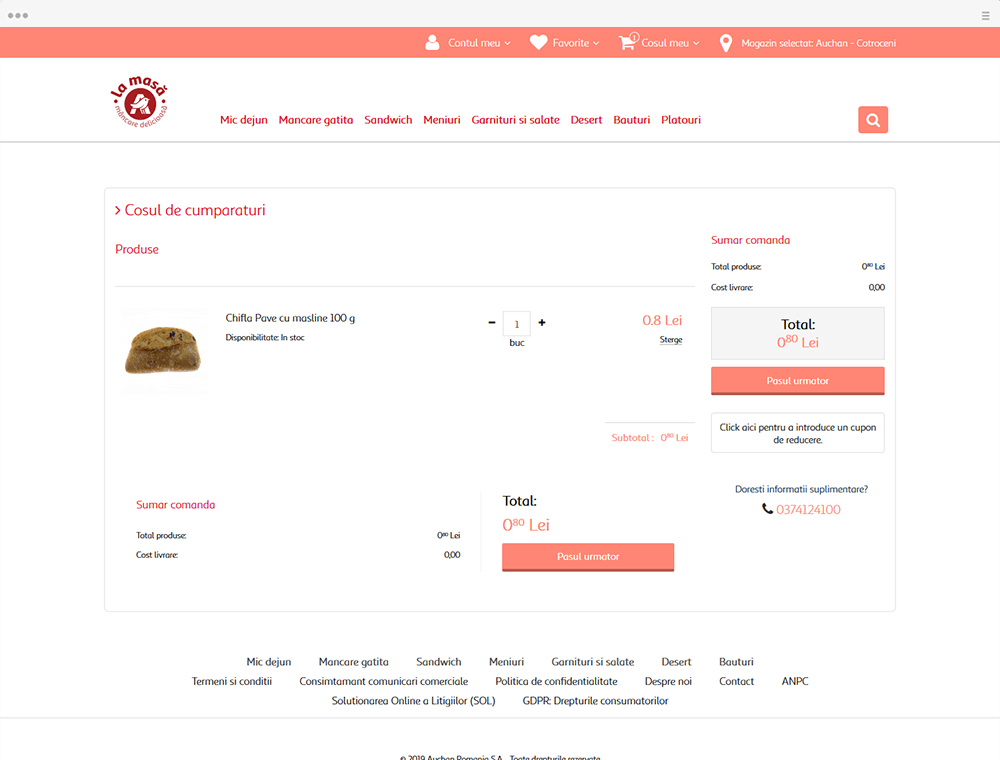Open Consimtamant comunicari comerciale

click(383, 681)
